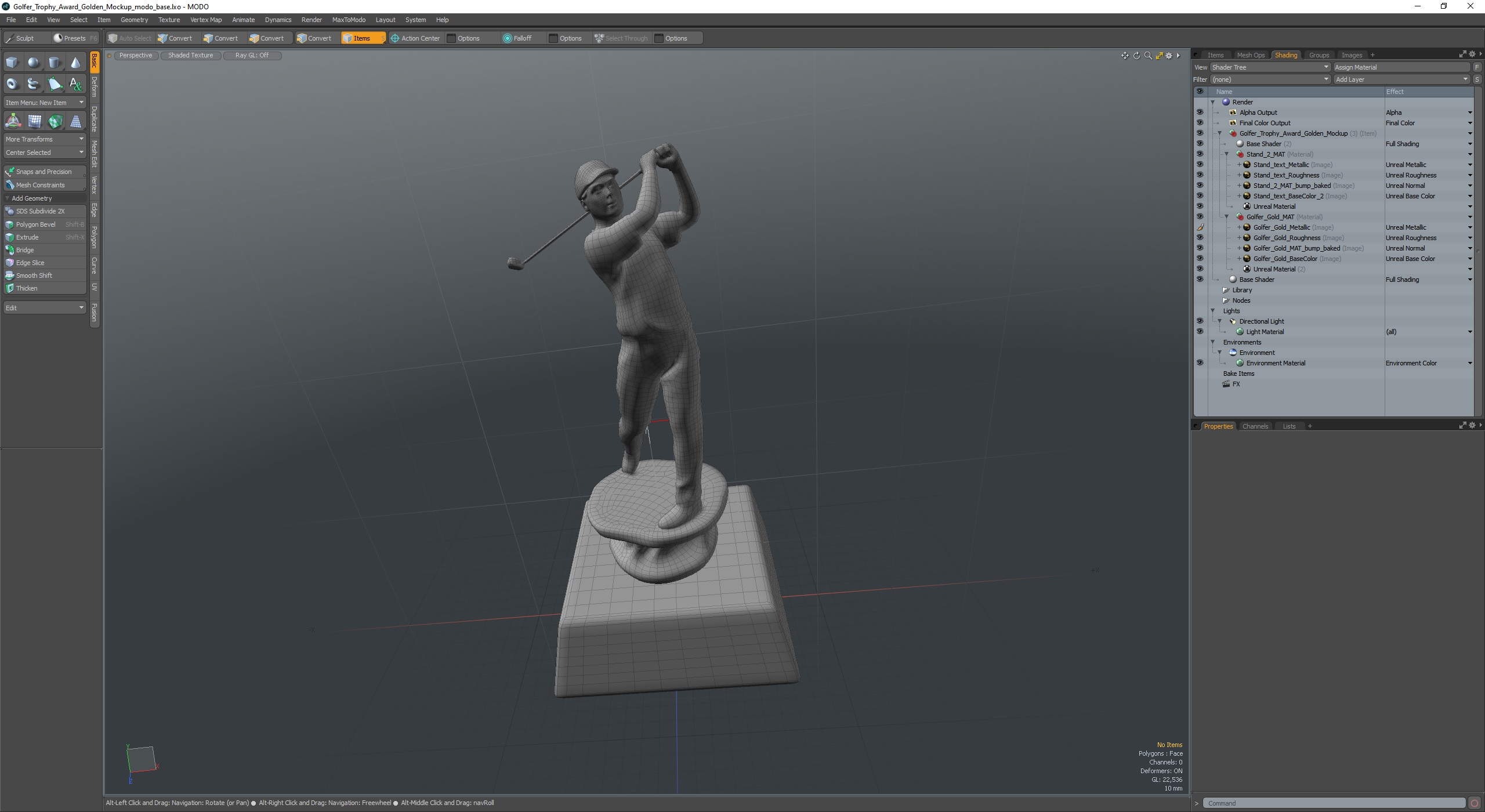Click the SDS Subdivide 2X tool
The width and height of the screenshot is (1485, 812).
click(45, 211)
